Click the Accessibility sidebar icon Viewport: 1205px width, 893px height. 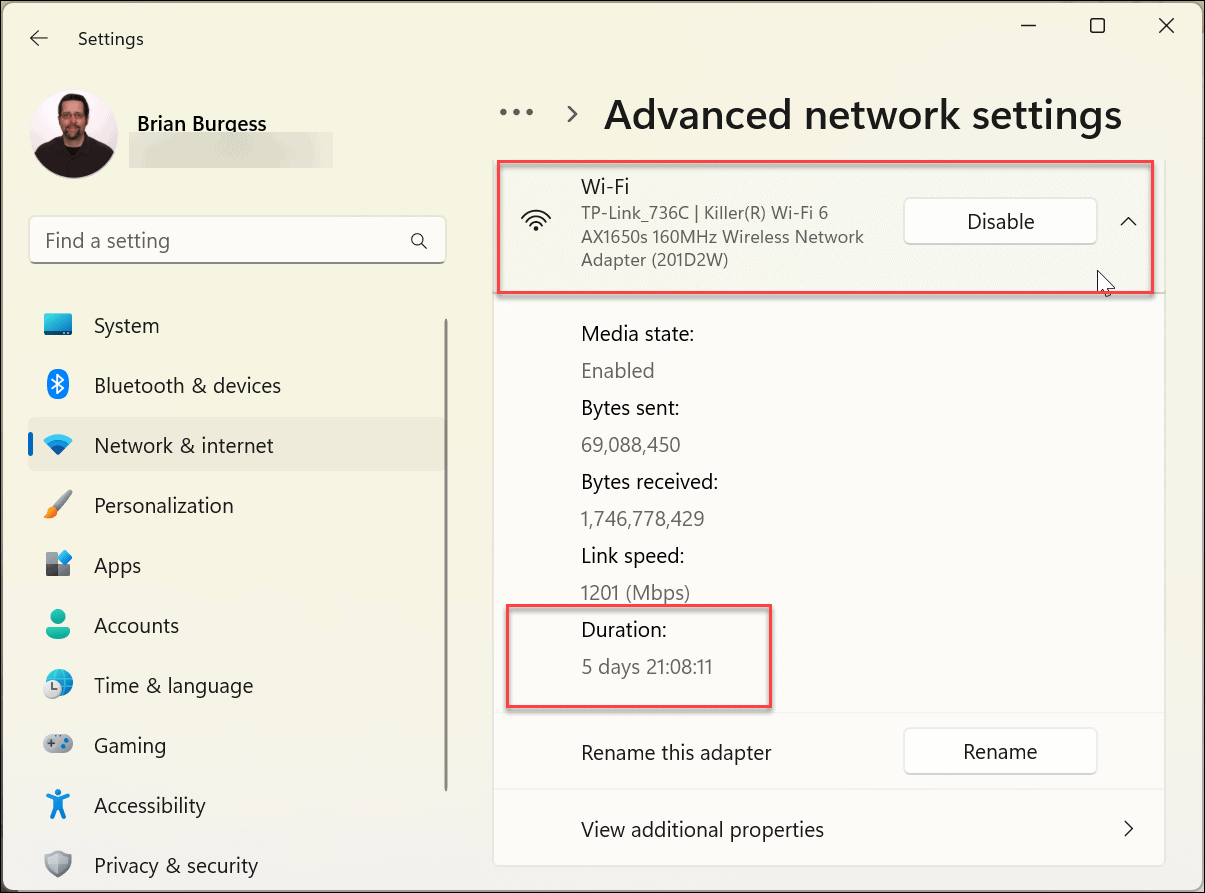(x=58, y=805)
